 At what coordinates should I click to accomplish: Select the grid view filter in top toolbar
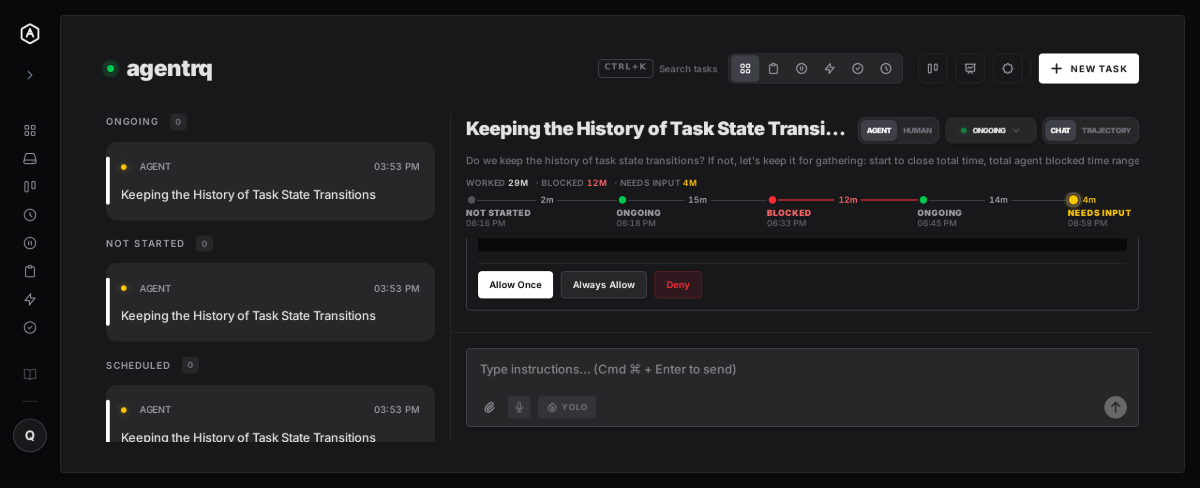pos(745,68)
